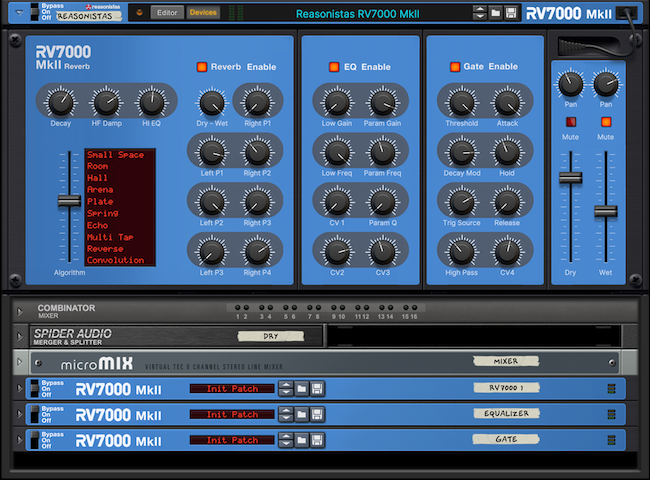Select the Small Space algorithm
Image resolution: width=650 pixels, height=480 pixels.
115,155
